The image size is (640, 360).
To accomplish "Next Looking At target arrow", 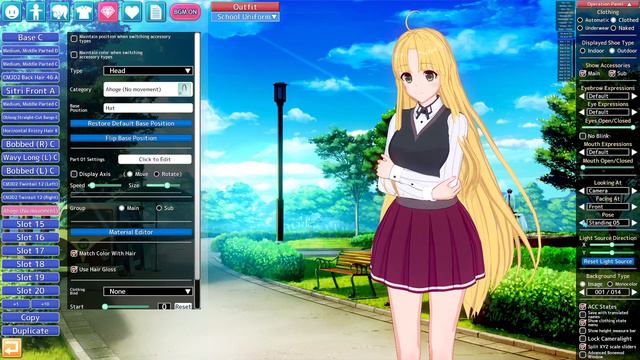I will 634,191.
